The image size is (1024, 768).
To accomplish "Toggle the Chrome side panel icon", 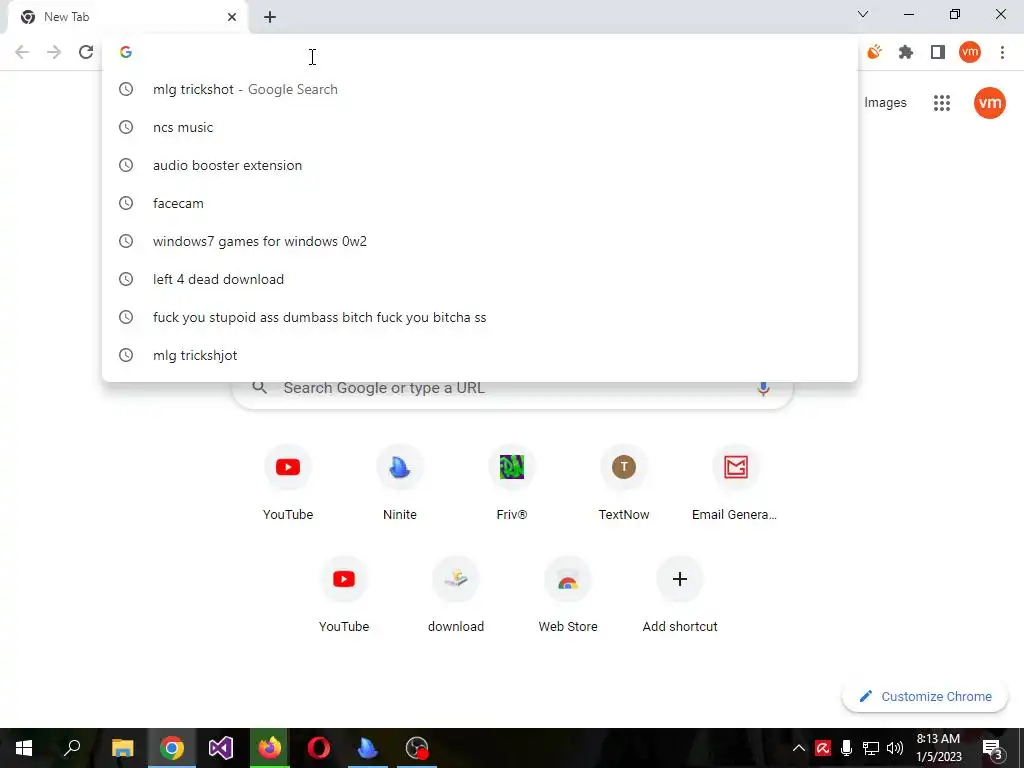I will click(x=938, y=52).
